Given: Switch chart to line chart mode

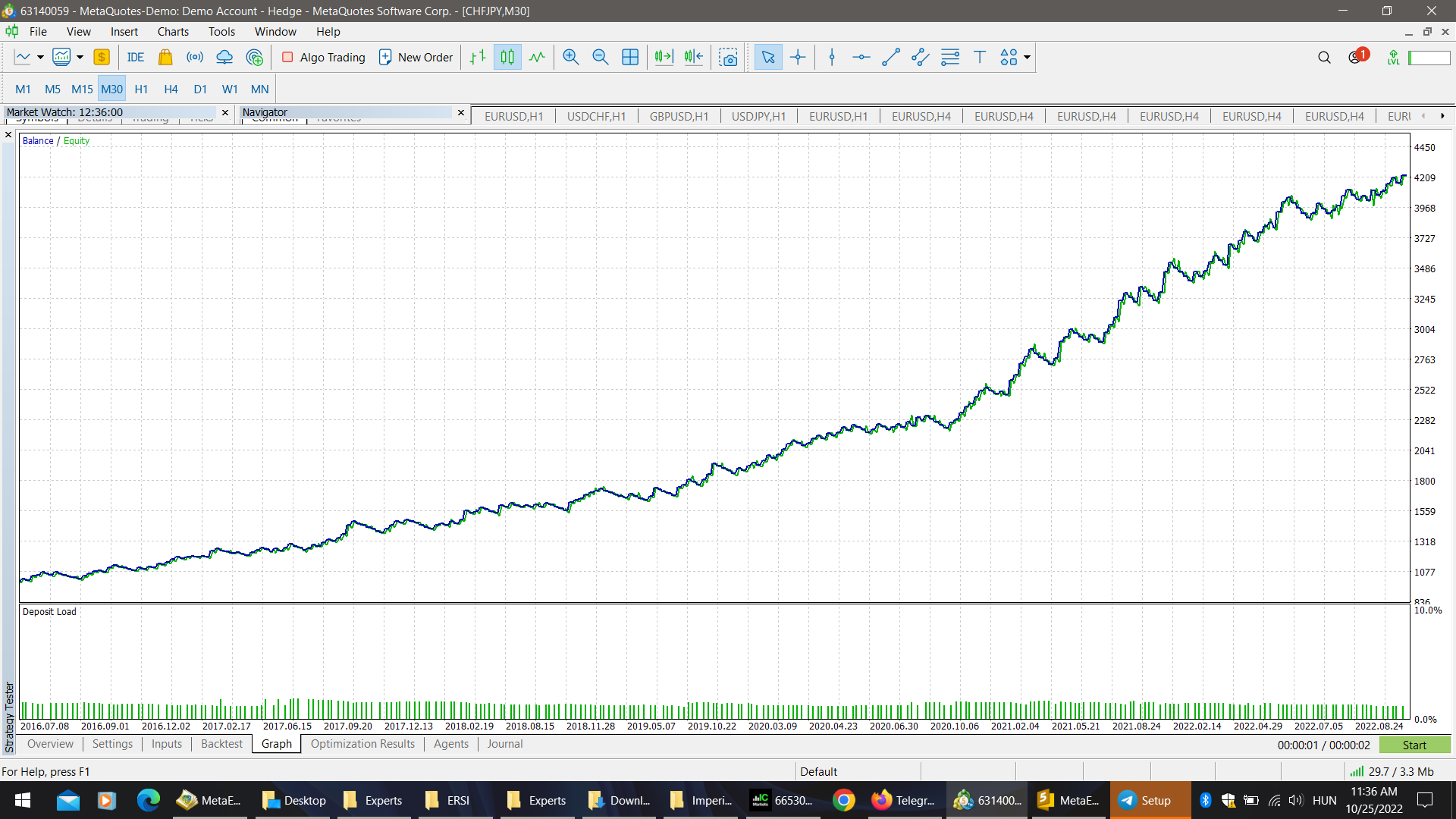Looking at the screenshot, I should coord(537,57).
